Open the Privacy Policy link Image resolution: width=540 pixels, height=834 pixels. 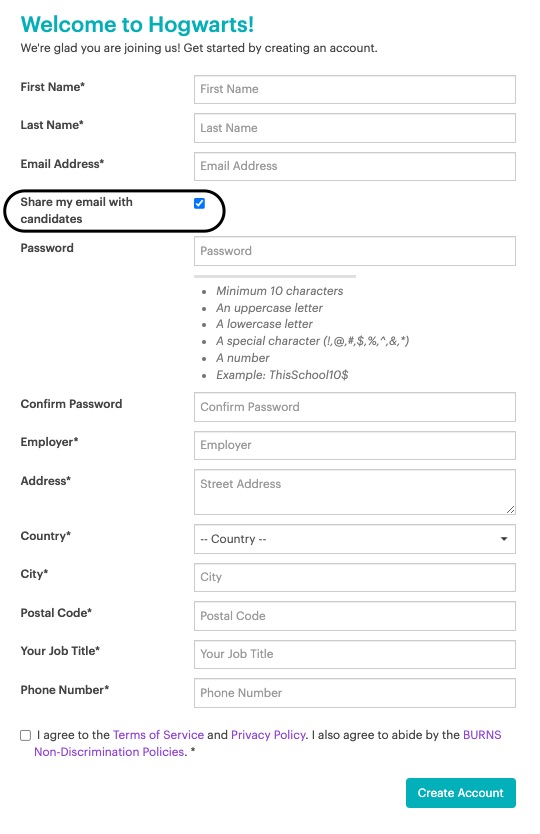[x=269, y=735]
